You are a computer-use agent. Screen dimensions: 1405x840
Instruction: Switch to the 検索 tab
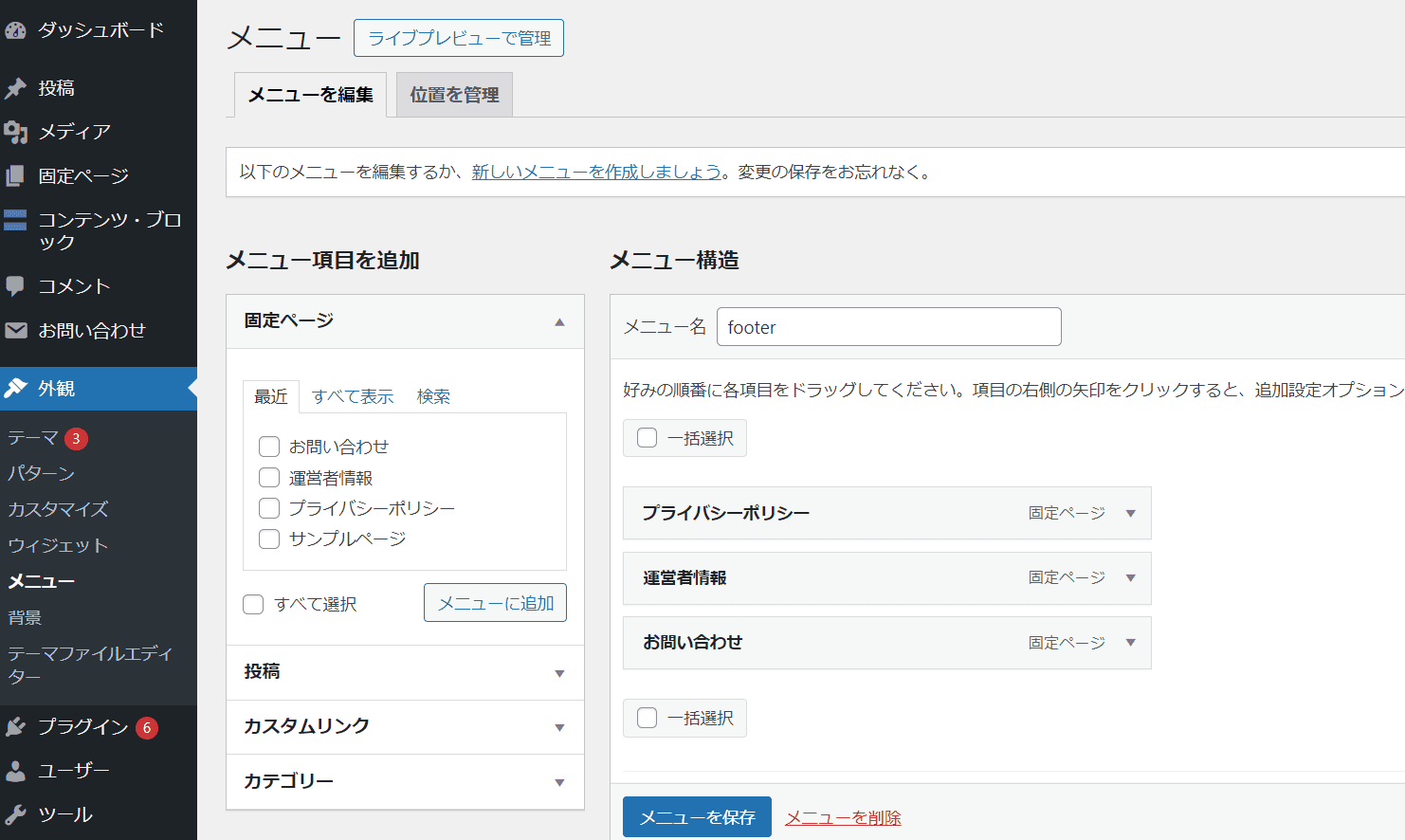point(433,396)
